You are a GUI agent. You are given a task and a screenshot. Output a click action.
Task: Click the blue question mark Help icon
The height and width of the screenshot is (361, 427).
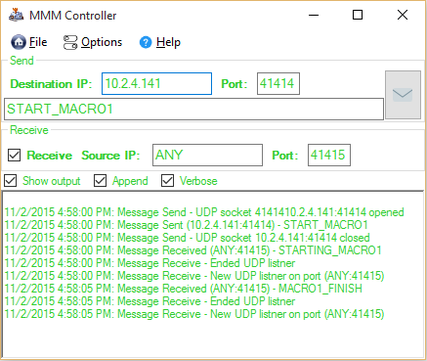pyautogui.click(x=145, y=42)
